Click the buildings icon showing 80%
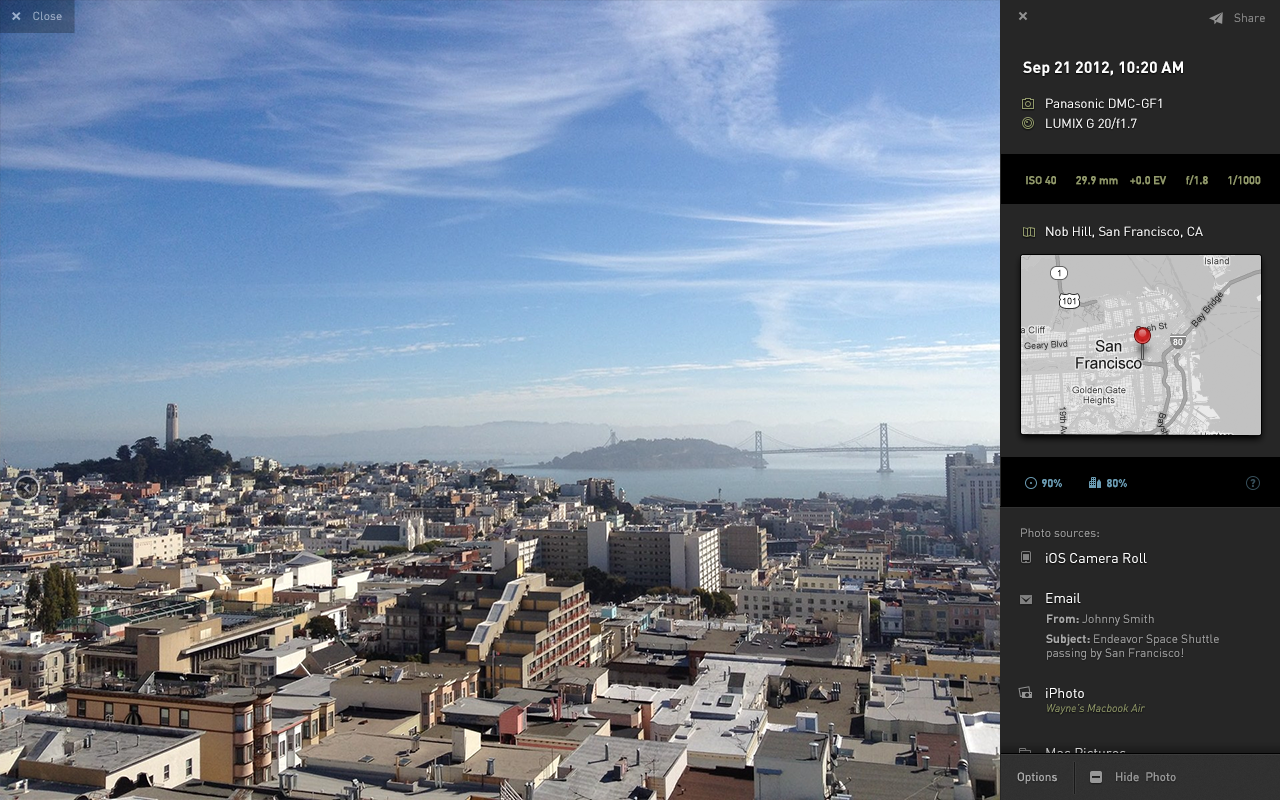1280x800 pixels. coord(1094,483)
